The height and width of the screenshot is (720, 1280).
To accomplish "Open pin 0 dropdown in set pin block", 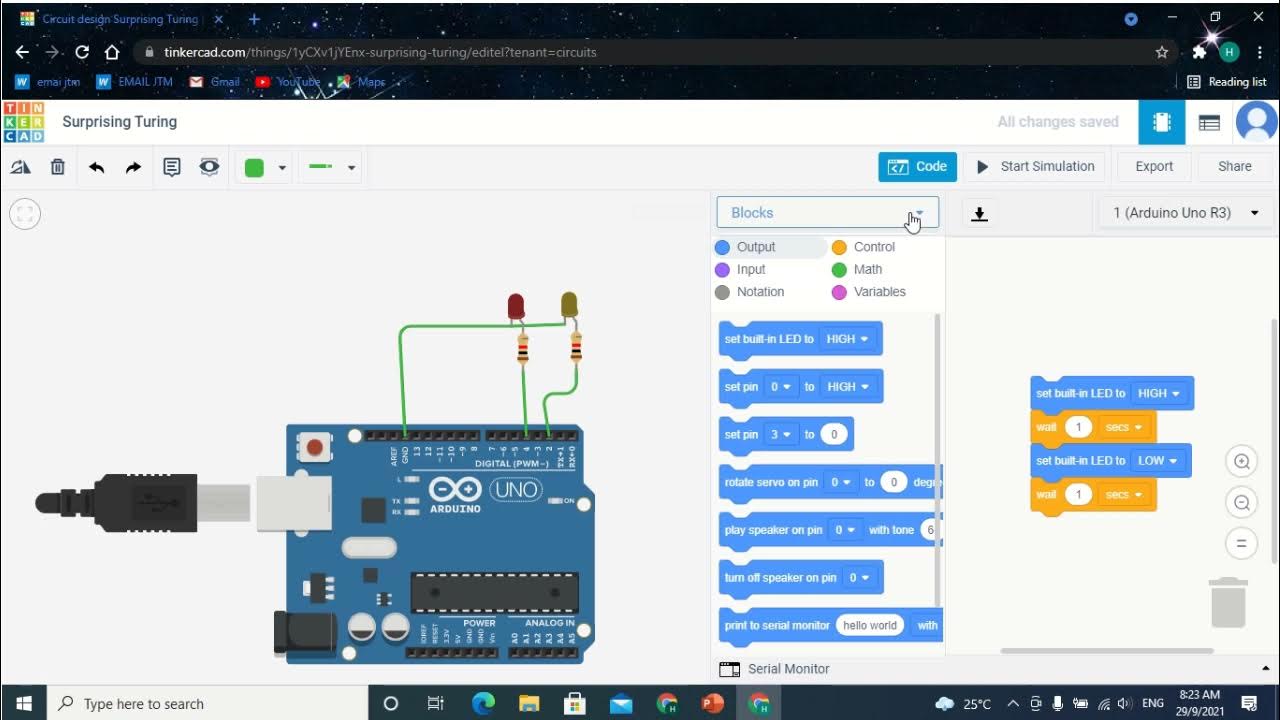I will click(780, 387).
